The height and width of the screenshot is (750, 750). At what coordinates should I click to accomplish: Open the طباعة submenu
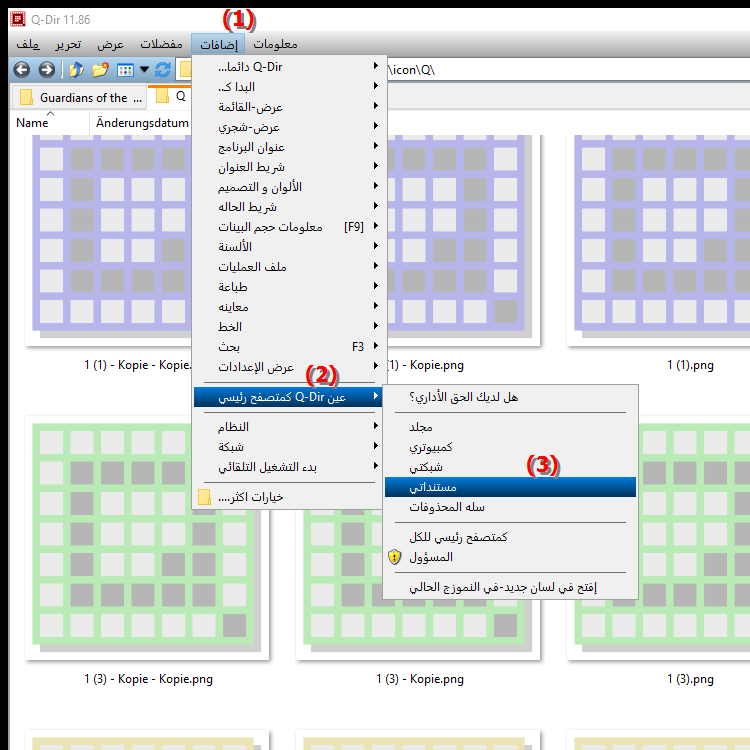click(288, 287)
